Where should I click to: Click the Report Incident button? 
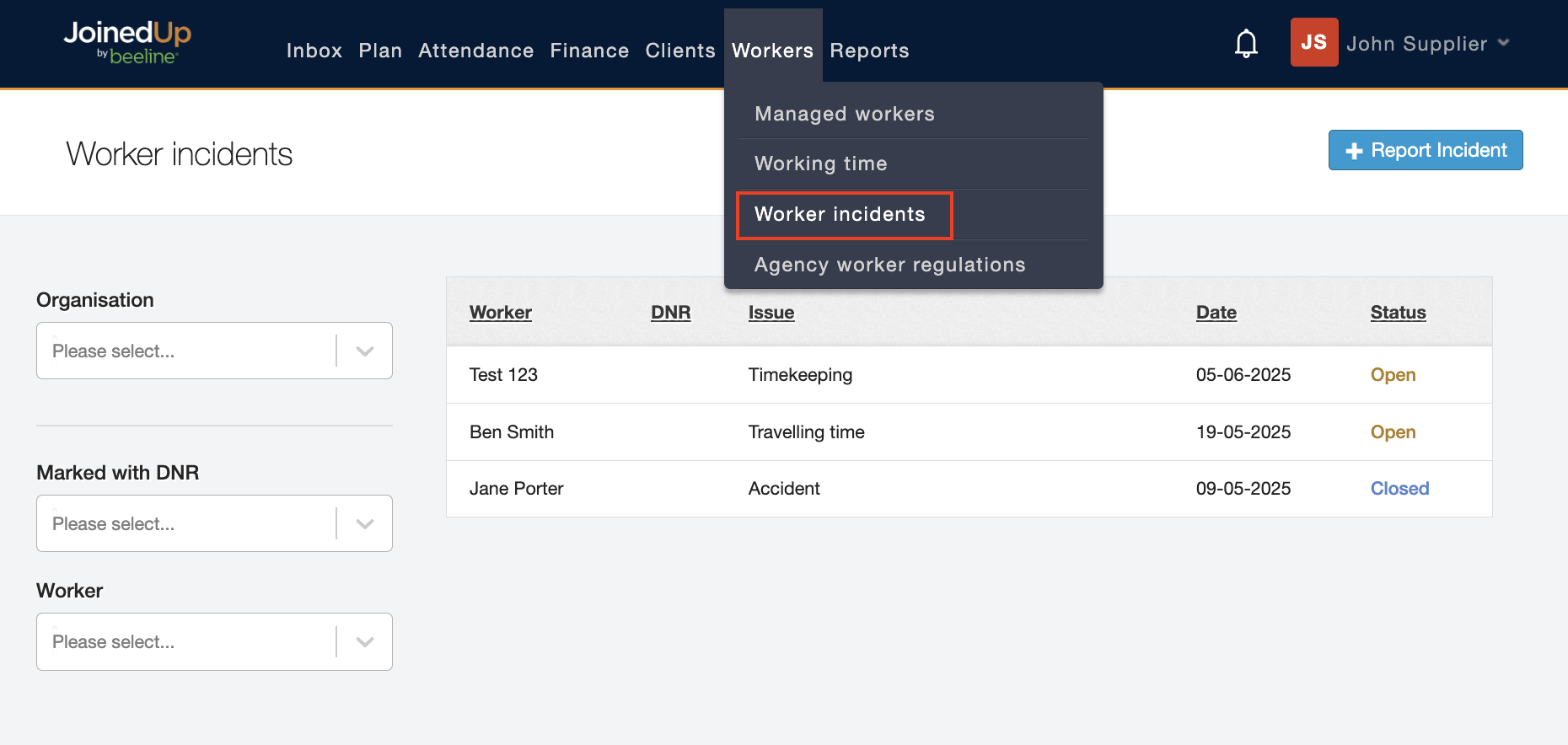1425,150
